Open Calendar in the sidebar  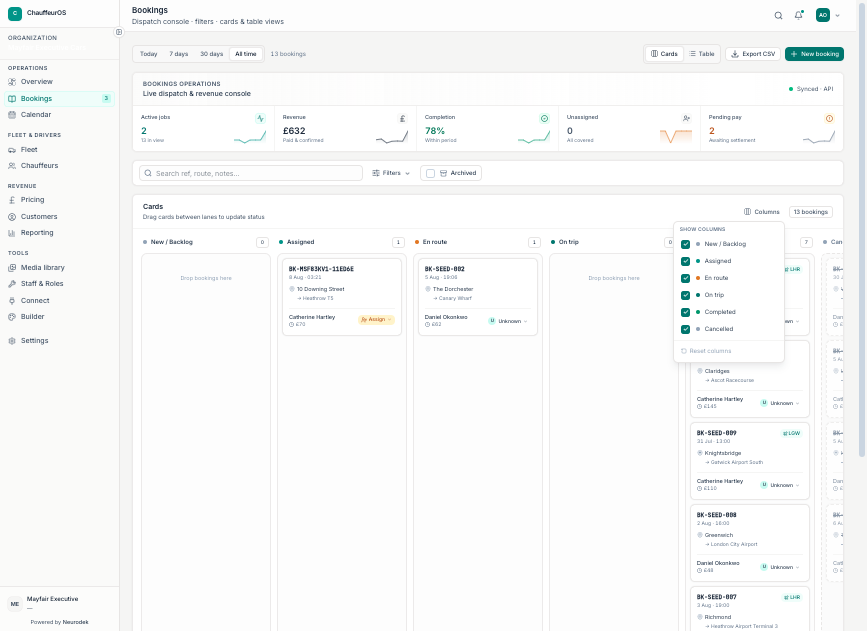pyautogui.click(x=59, y=114)
